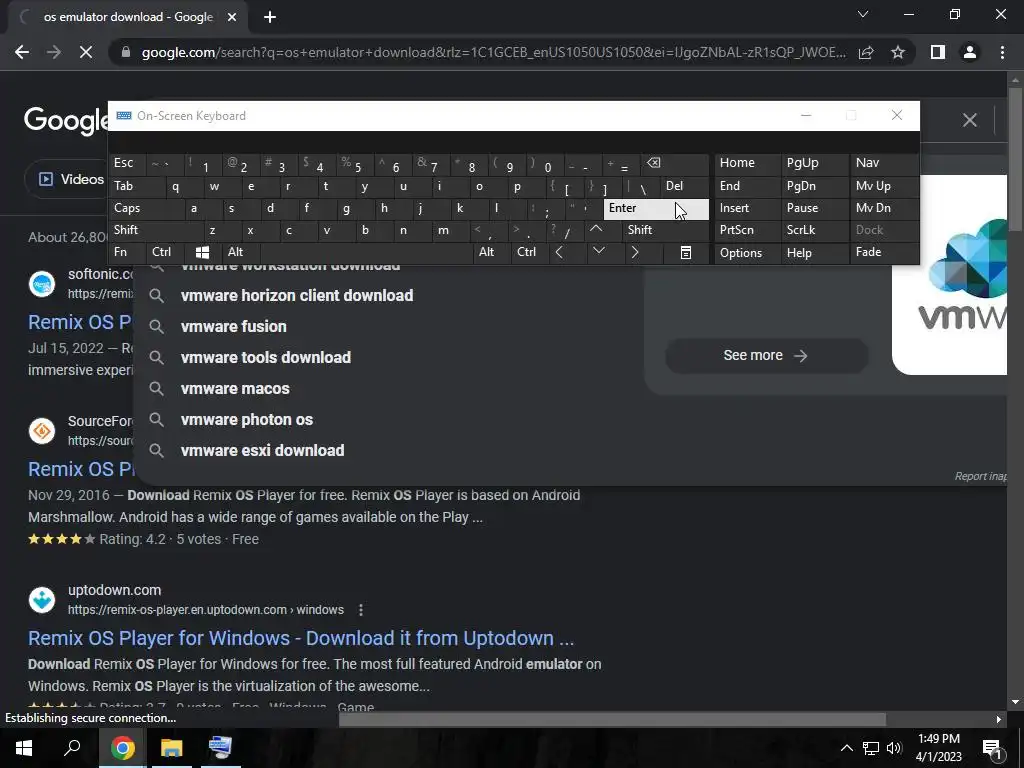Image resolution: width=1024 pixels, height=768 pixels.
Task: Share this page via the share icon
Action: 866,52
